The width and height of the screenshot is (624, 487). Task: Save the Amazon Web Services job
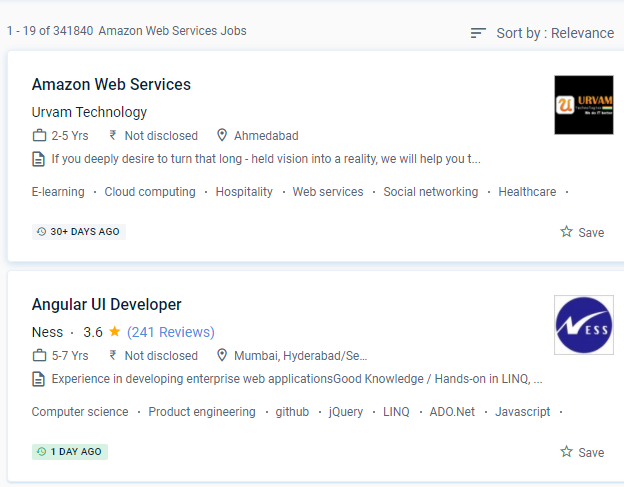point(582,232)
